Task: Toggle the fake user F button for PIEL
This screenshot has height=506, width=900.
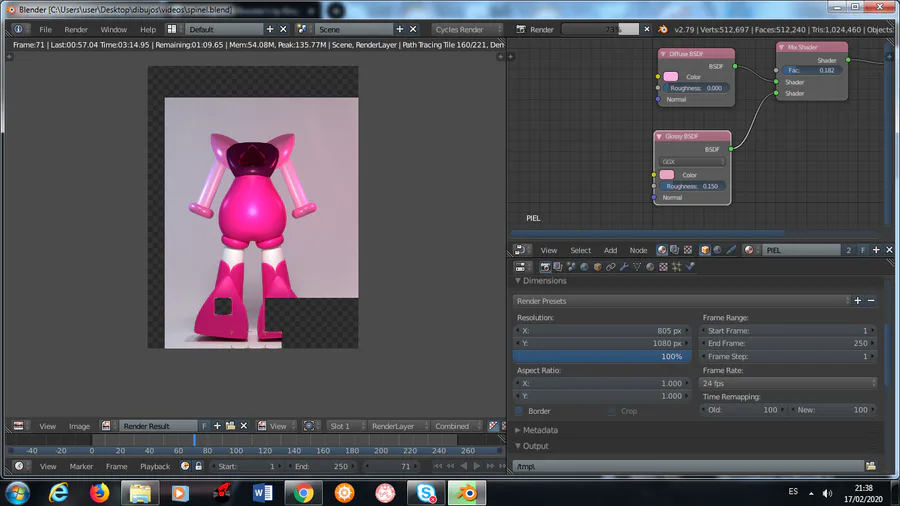Action: click(862, 250)
